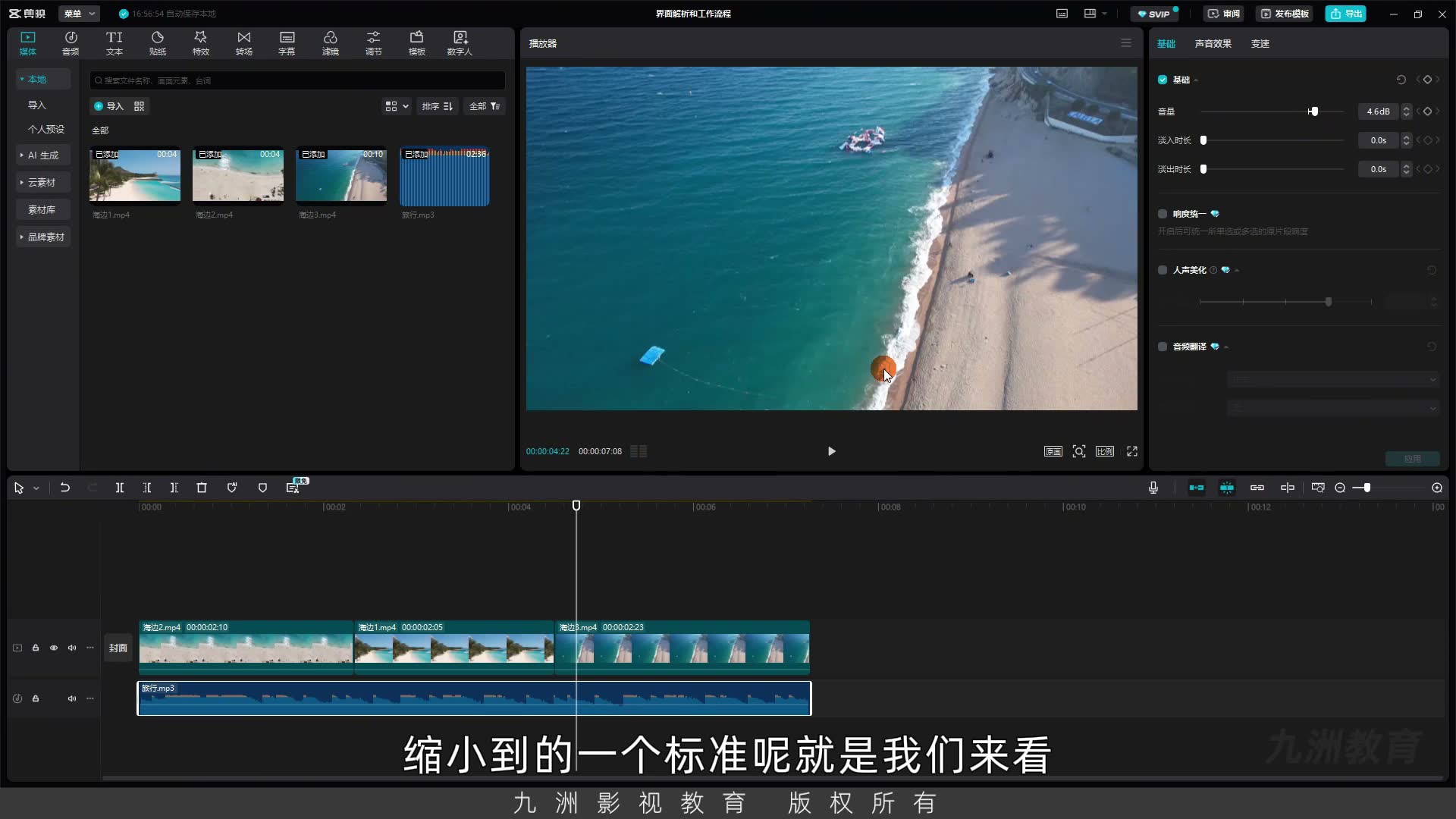Screen dimensions: 1456x819
Task: Open the layout dropdown in title bar
Action: (1095, 14)
